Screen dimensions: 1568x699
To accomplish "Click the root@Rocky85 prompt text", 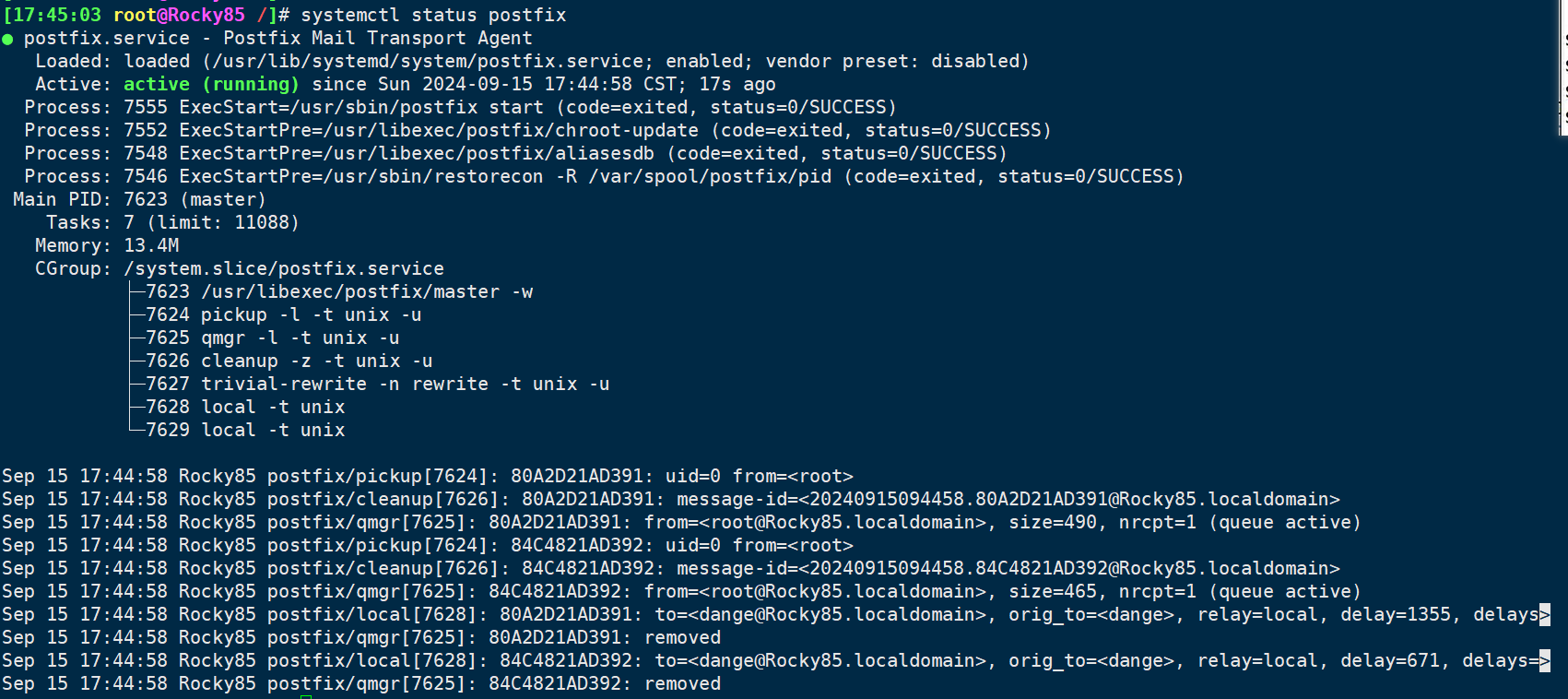I will tap(179, 15).
